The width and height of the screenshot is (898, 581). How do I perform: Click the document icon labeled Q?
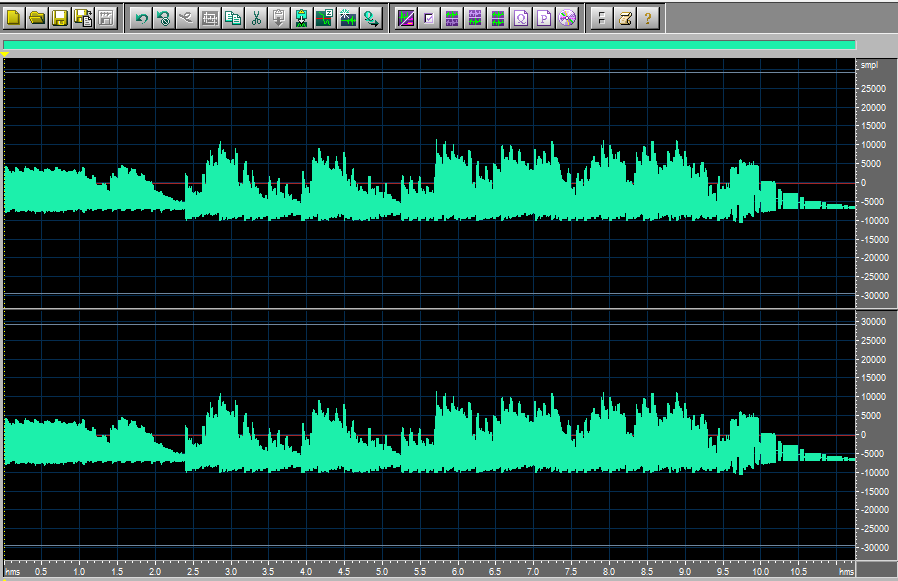pos(520,17)
